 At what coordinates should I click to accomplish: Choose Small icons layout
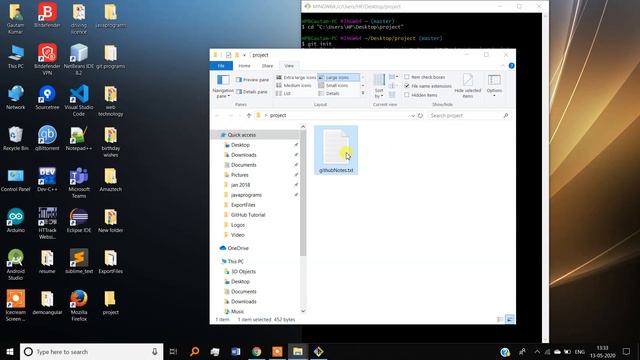333,85
